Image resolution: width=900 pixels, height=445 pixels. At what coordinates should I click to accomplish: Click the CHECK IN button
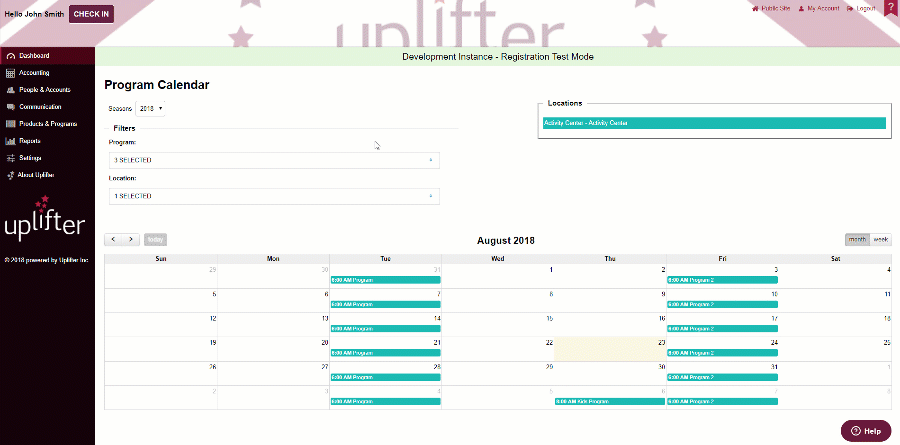coord(92,14)
